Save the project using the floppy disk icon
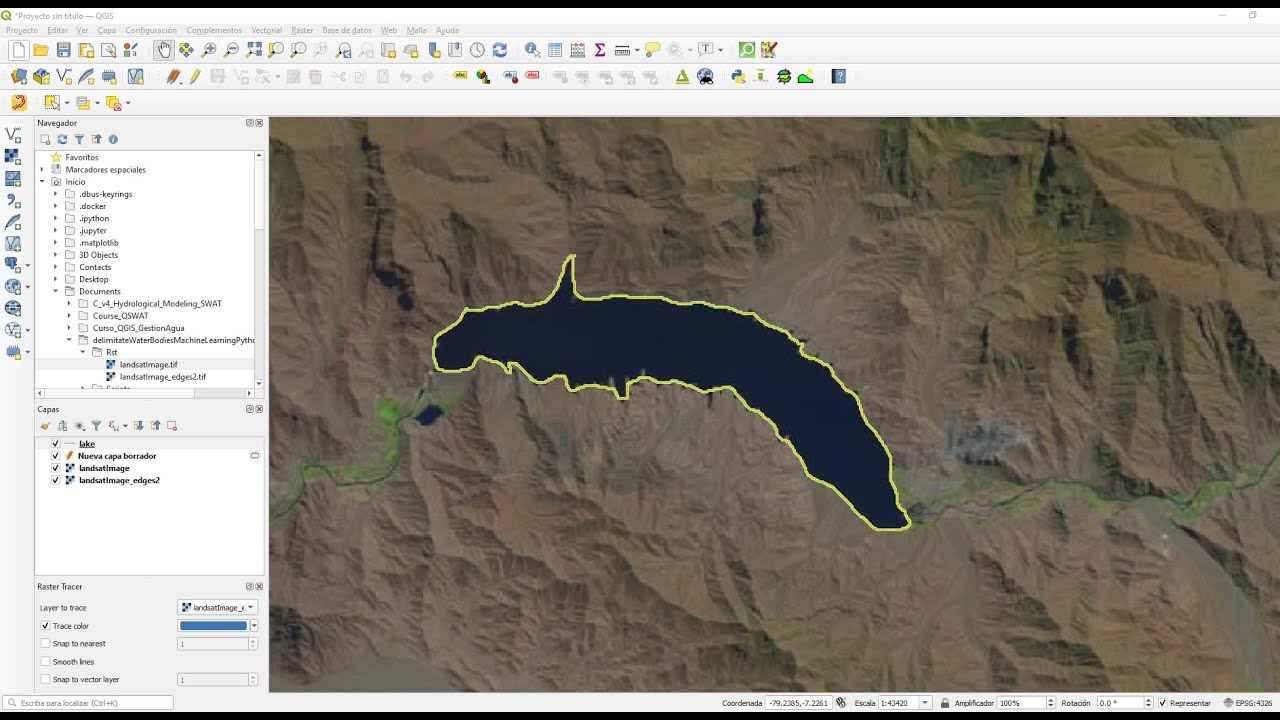Screen dimensions: 1280x720 click(x=63, y=50)
